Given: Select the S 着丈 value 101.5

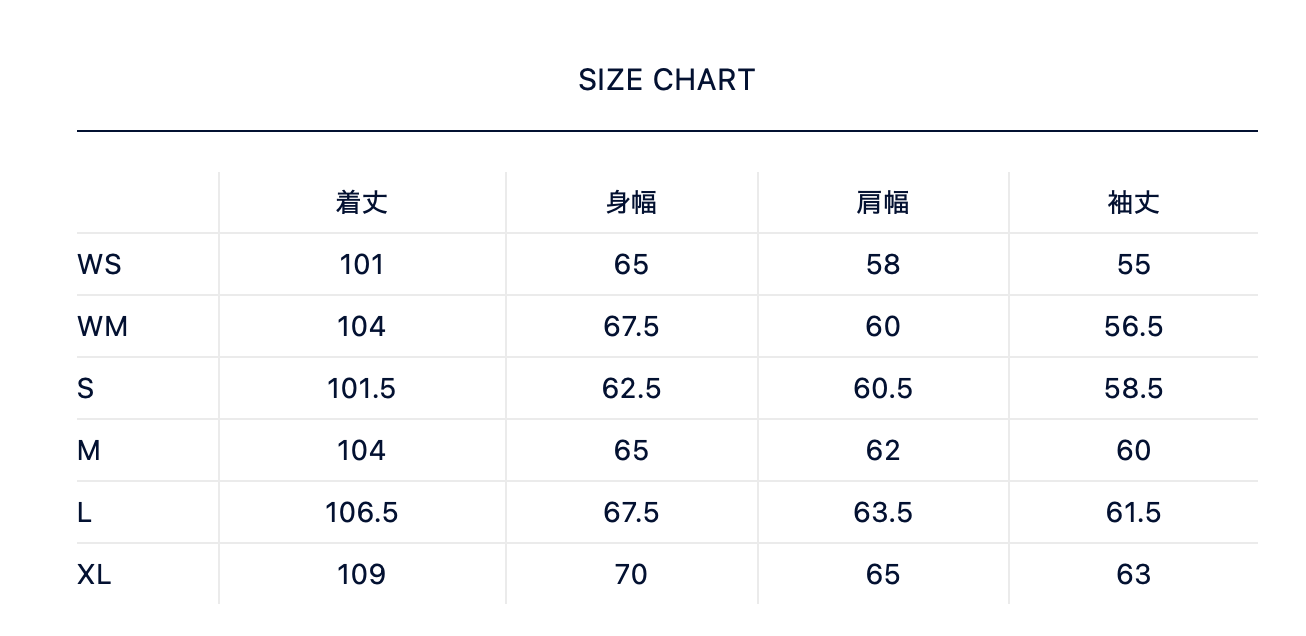Looking at the screenshot, I should click(x=361, y=389).
